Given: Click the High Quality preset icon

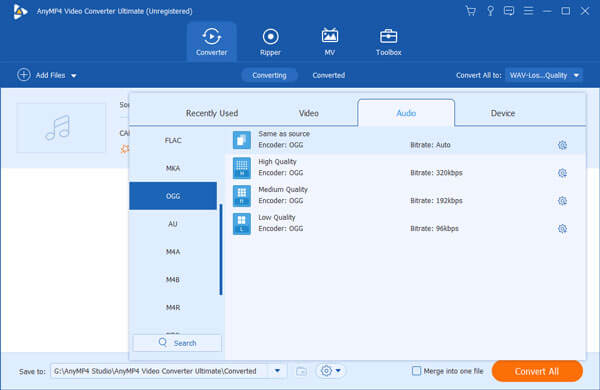Looking at the screenshot, I should tap(242, 168).
